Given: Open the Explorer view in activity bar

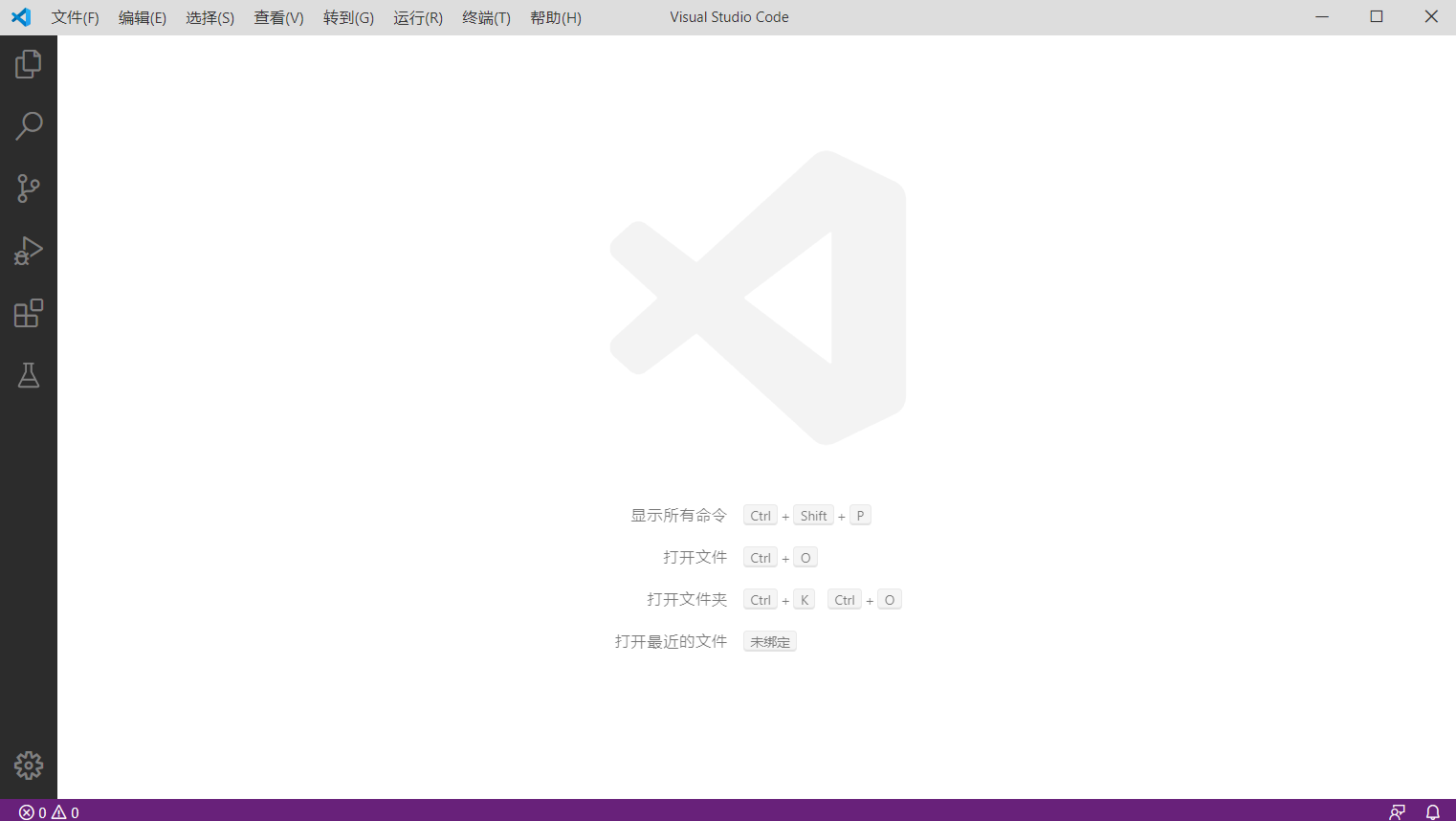Looking at the screenshot, I should 29,64.
